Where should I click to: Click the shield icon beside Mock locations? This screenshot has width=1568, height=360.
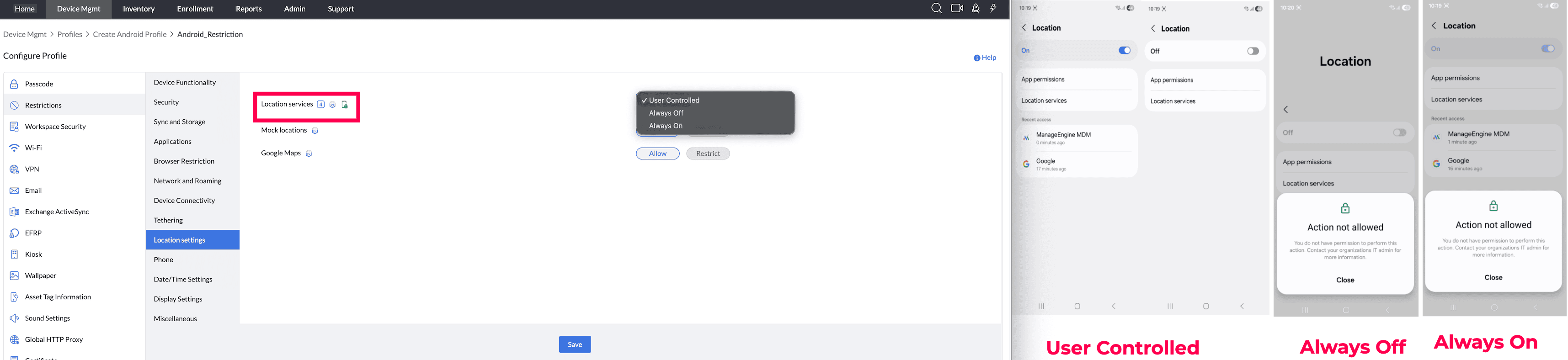[x=315, y=131]
